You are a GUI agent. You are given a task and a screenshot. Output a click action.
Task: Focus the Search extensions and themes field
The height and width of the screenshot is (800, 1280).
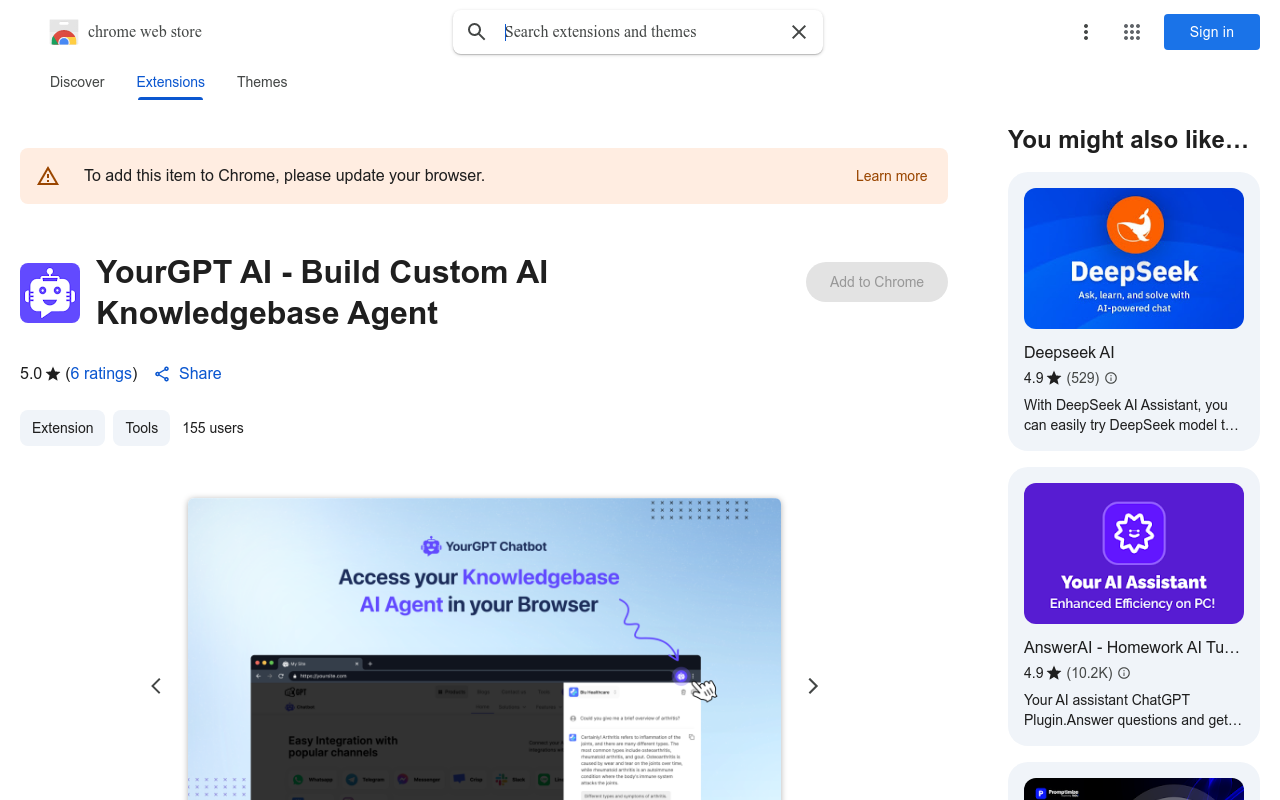(640, 32)
